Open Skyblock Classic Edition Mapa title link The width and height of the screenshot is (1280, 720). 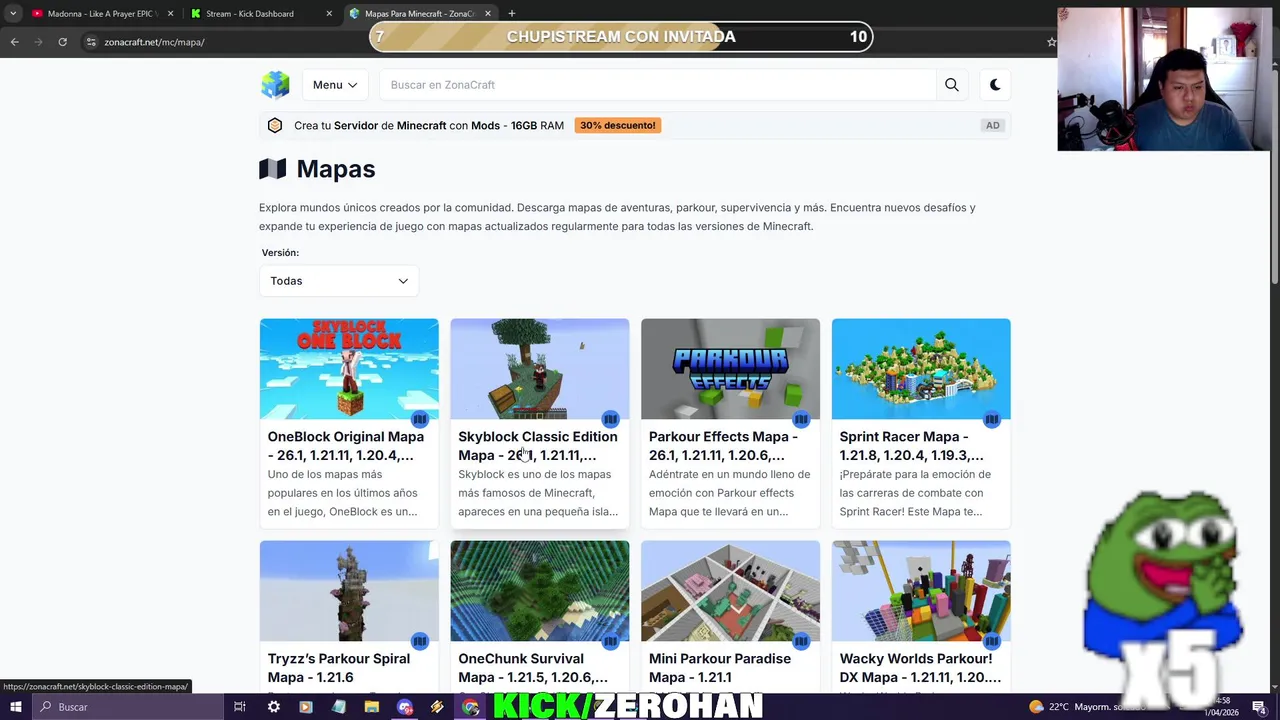coord(538,446)
